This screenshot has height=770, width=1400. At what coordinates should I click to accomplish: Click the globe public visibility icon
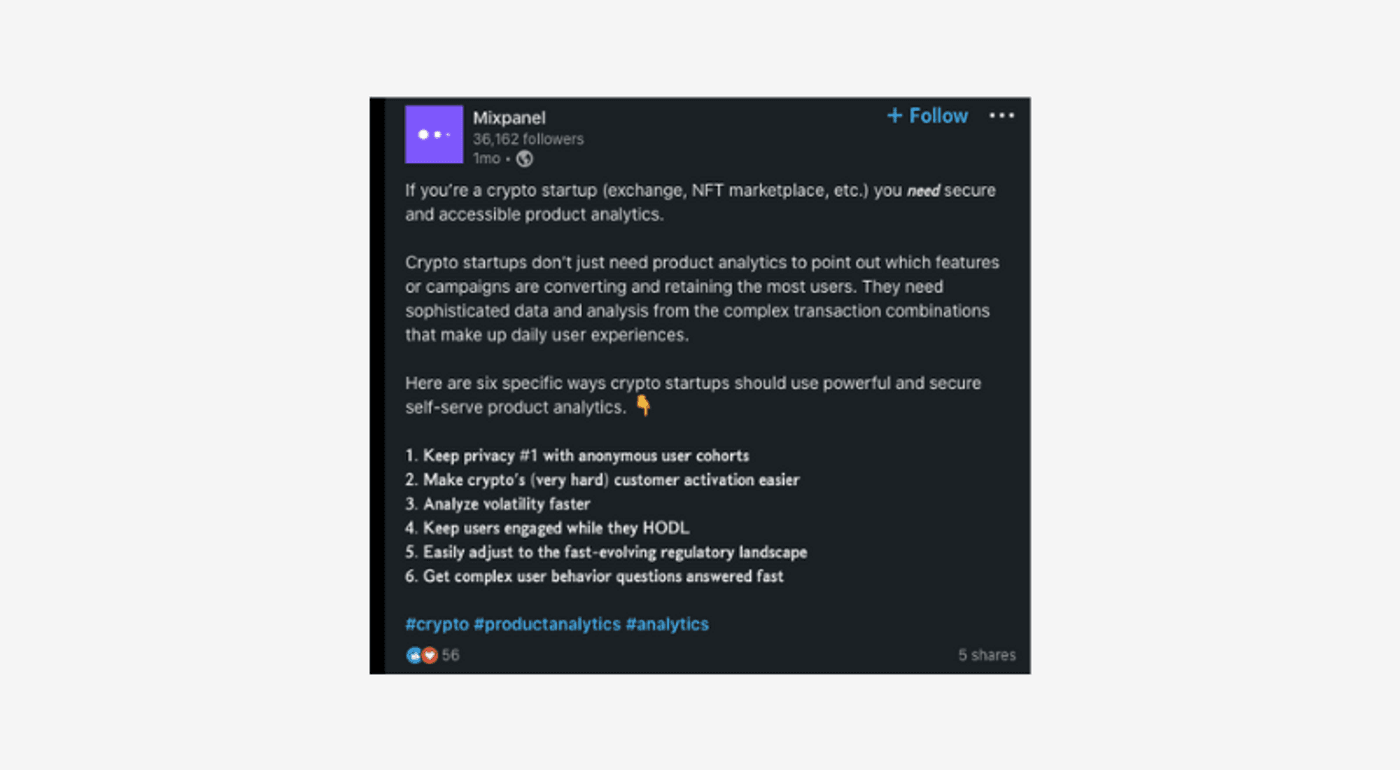(x=524, y=159)
